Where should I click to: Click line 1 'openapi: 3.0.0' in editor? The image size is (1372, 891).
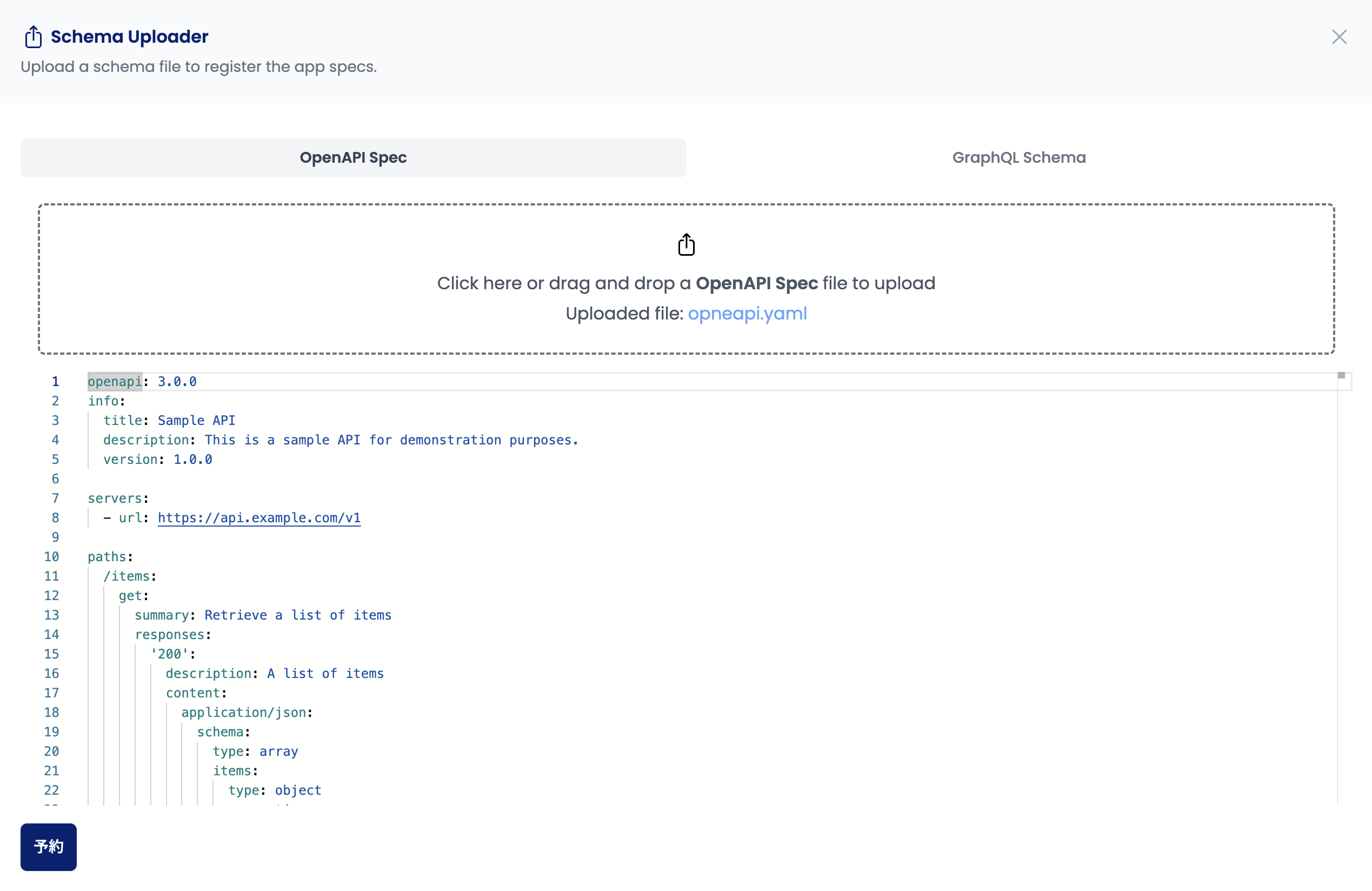[142, 381]
